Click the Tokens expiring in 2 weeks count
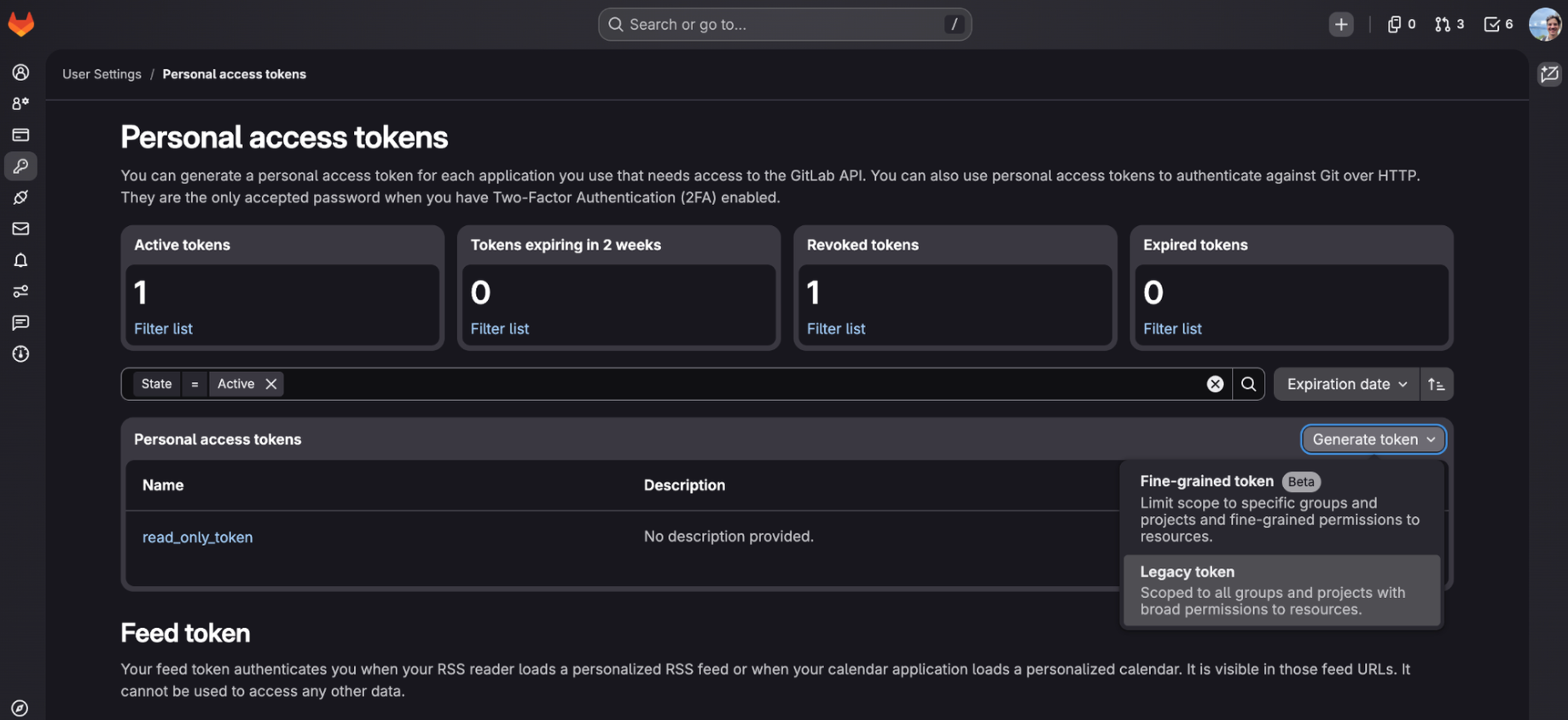The image size is (1568, 720). point(480,293)
